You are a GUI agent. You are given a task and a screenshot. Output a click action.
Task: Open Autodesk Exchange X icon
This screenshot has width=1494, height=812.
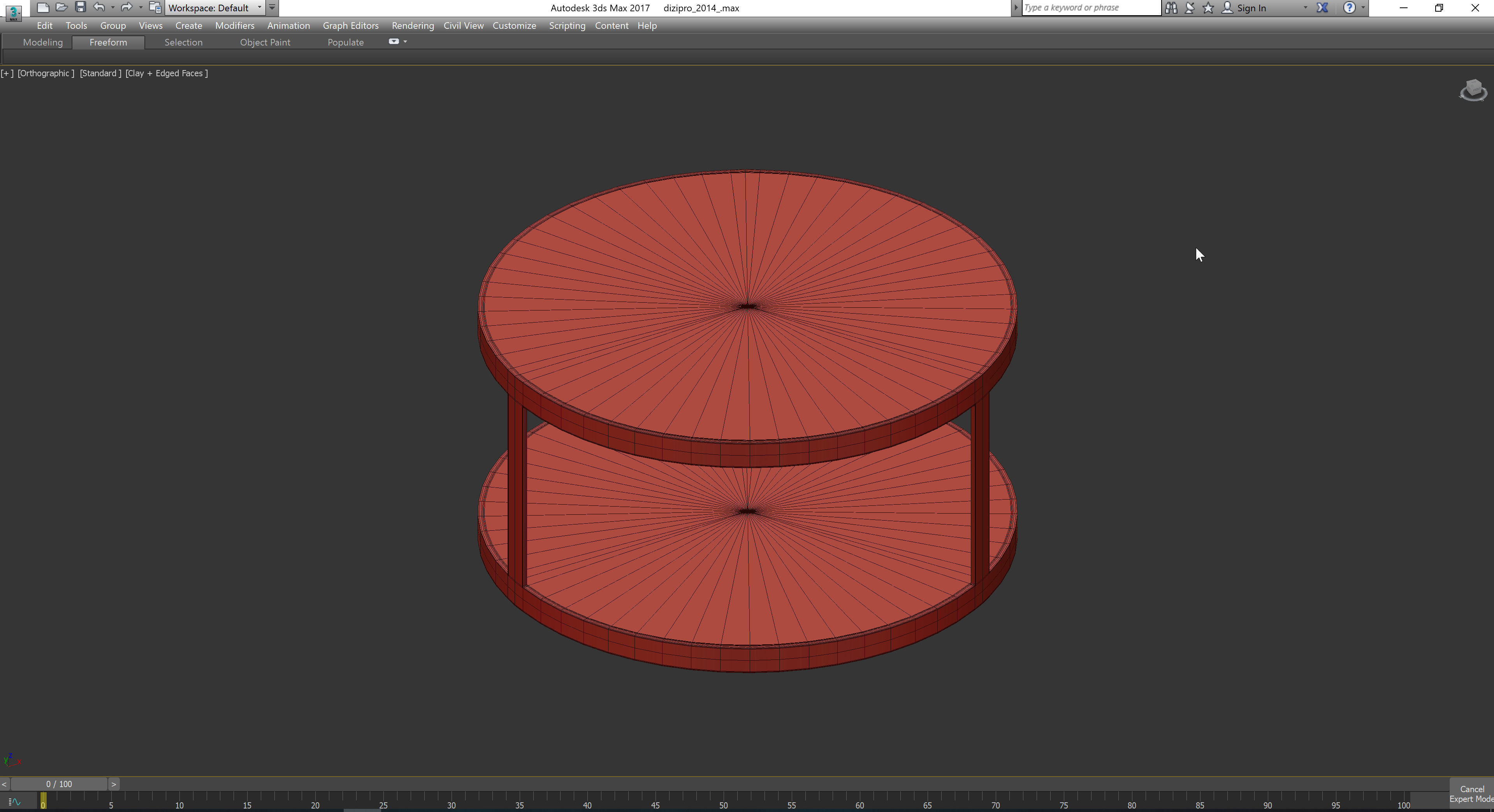1322,7
